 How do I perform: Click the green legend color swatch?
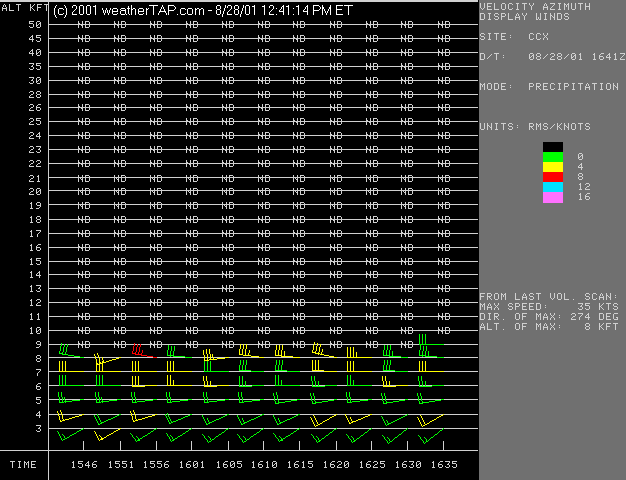(552, 156)
